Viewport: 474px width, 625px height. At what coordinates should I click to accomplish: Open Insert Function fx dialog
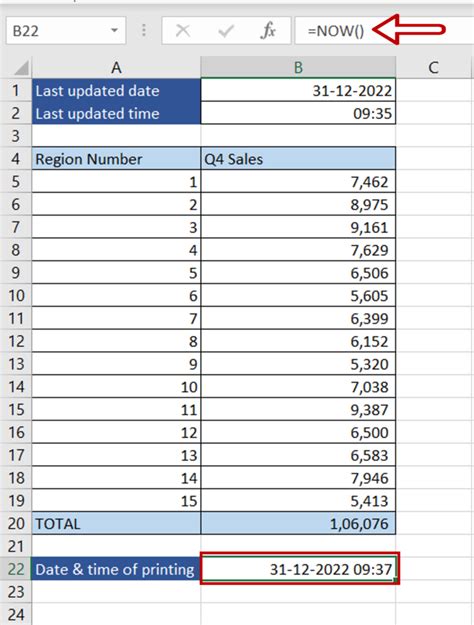click(268, 31)
